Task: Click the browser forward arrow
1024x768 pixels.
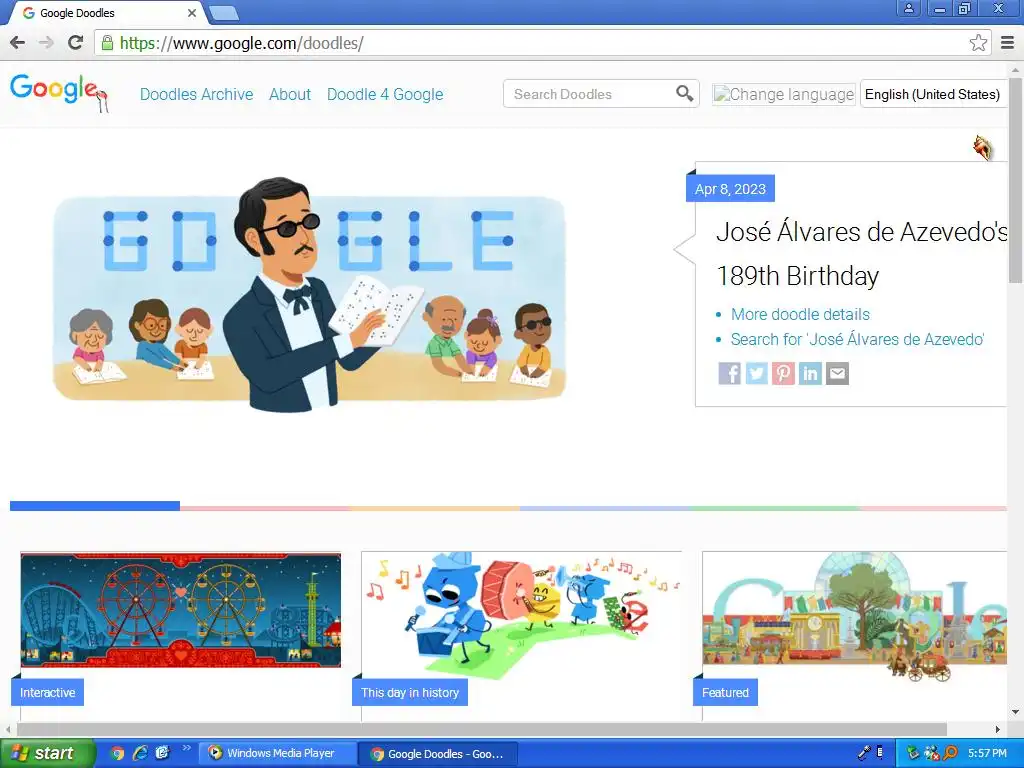Action: [46, 43]
